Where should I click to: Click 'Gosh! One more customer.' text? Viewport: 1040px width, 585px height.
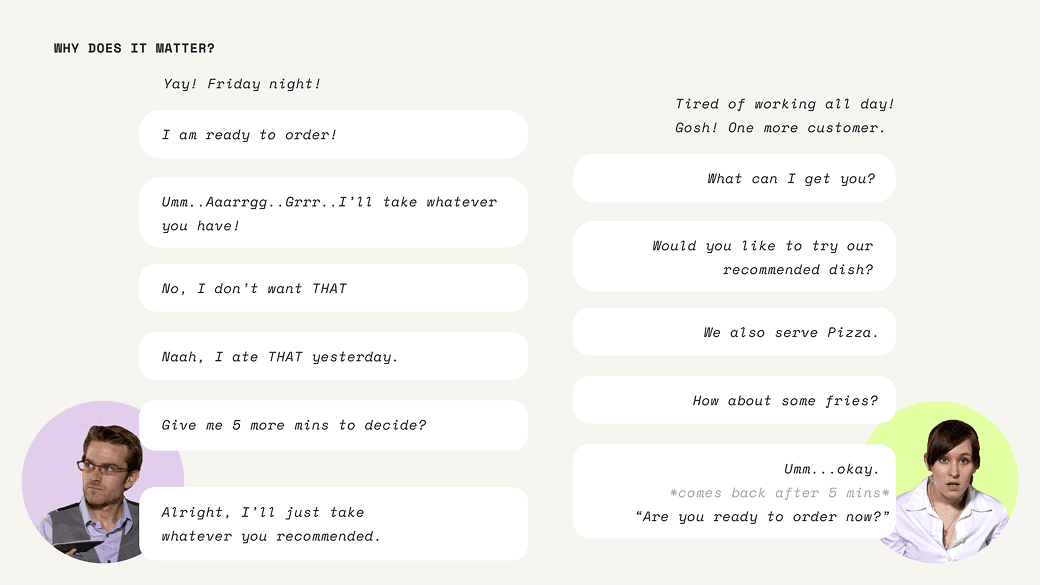click(x=780, y=128)
